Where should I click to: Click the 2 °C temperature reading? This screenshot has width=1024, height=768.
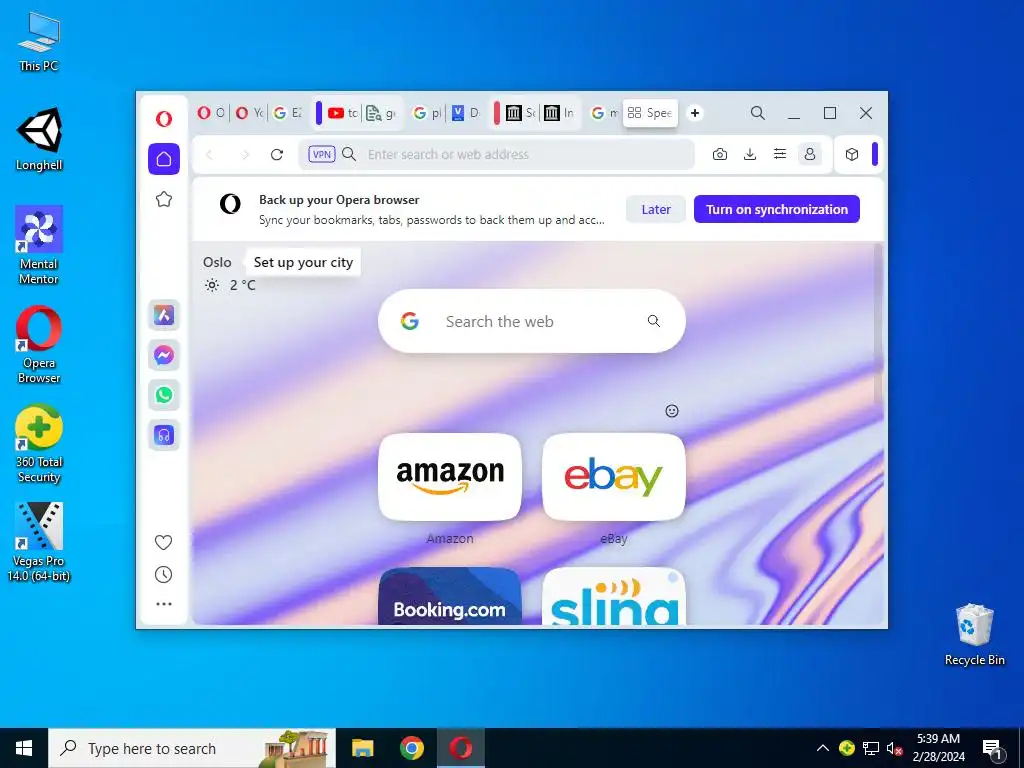click(242, 285)
